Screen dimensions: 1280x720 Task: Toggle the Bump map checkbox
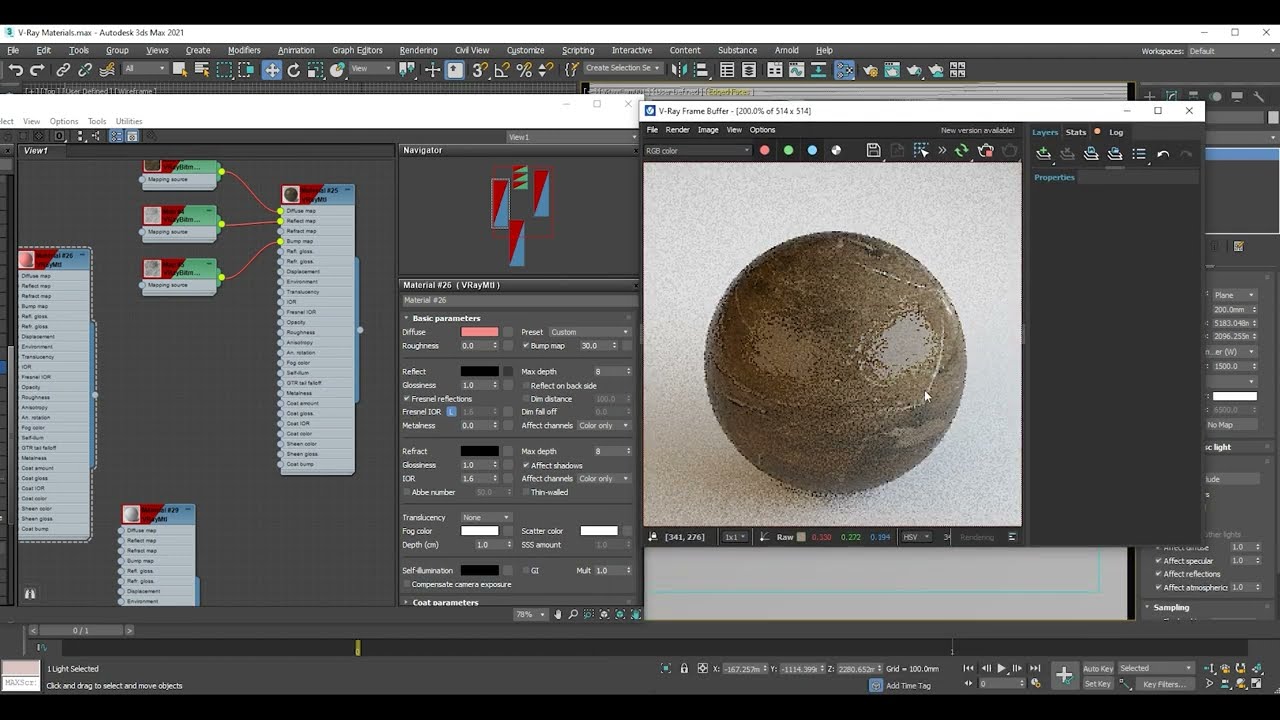click(x=526, y=346)
